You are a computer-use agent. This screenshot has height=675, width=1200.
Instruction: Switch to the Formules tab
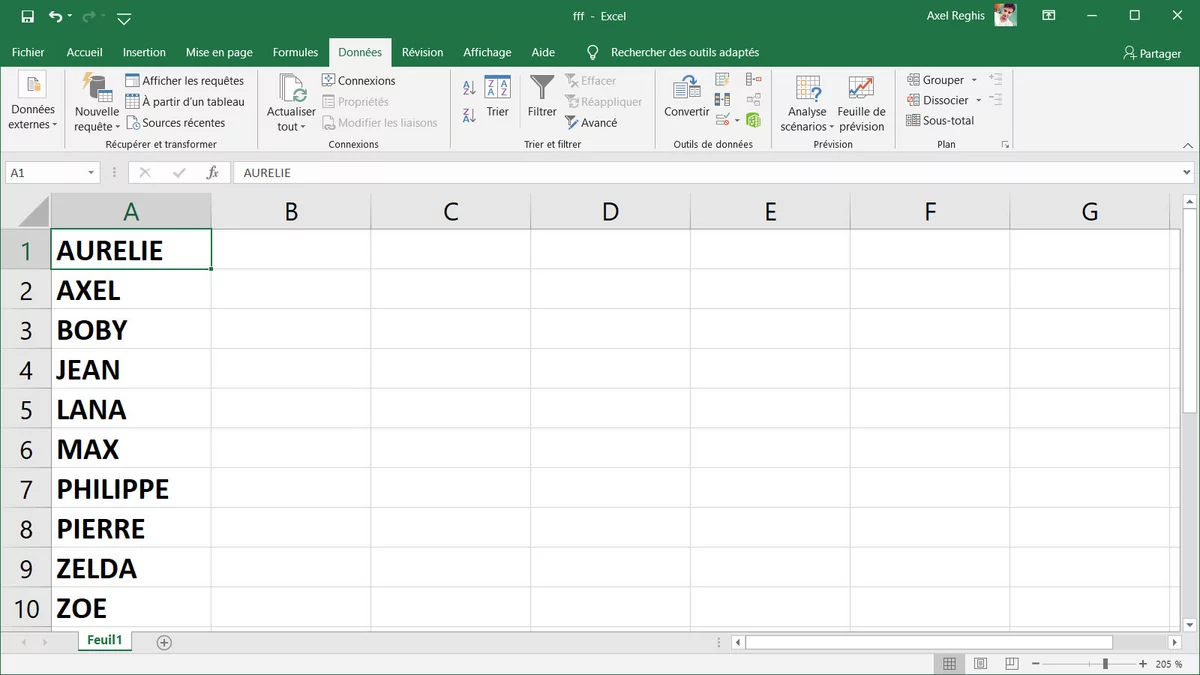point(295,52)
